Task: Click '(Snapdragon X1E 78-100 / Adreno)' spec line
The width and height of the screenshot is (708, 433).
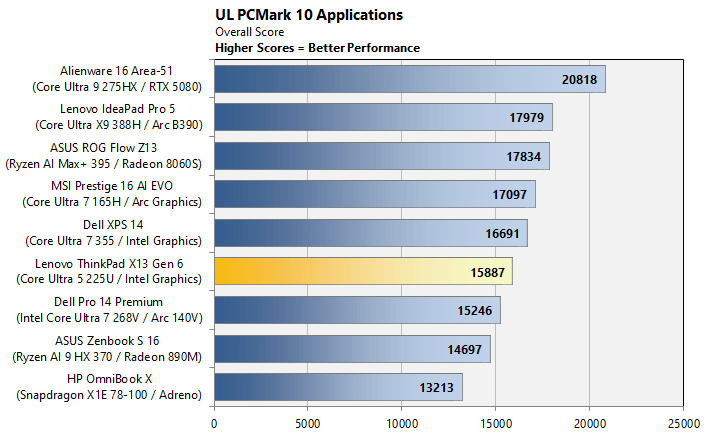Action: click(x=109, y=395)
